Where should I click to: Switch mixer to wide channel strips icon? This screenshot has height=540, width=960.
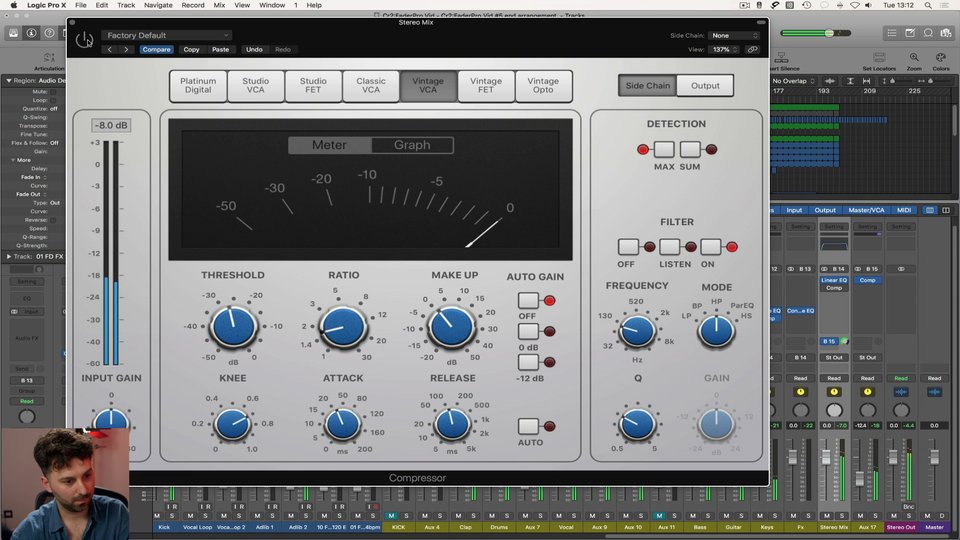(946, 210)
